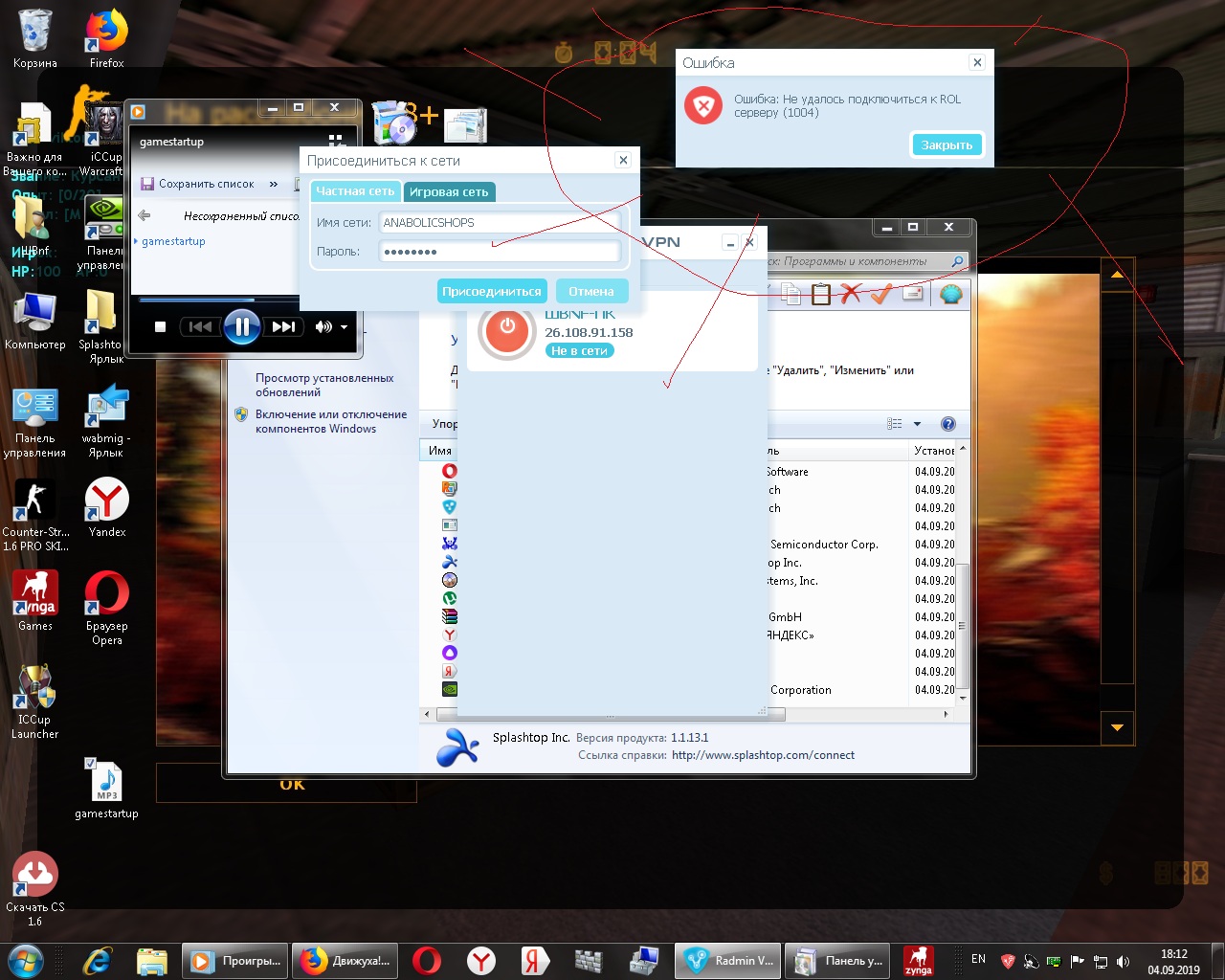Click the properties card toolbar icon
This screenshot has width=1225, height=980.
(x=913, y=294)
